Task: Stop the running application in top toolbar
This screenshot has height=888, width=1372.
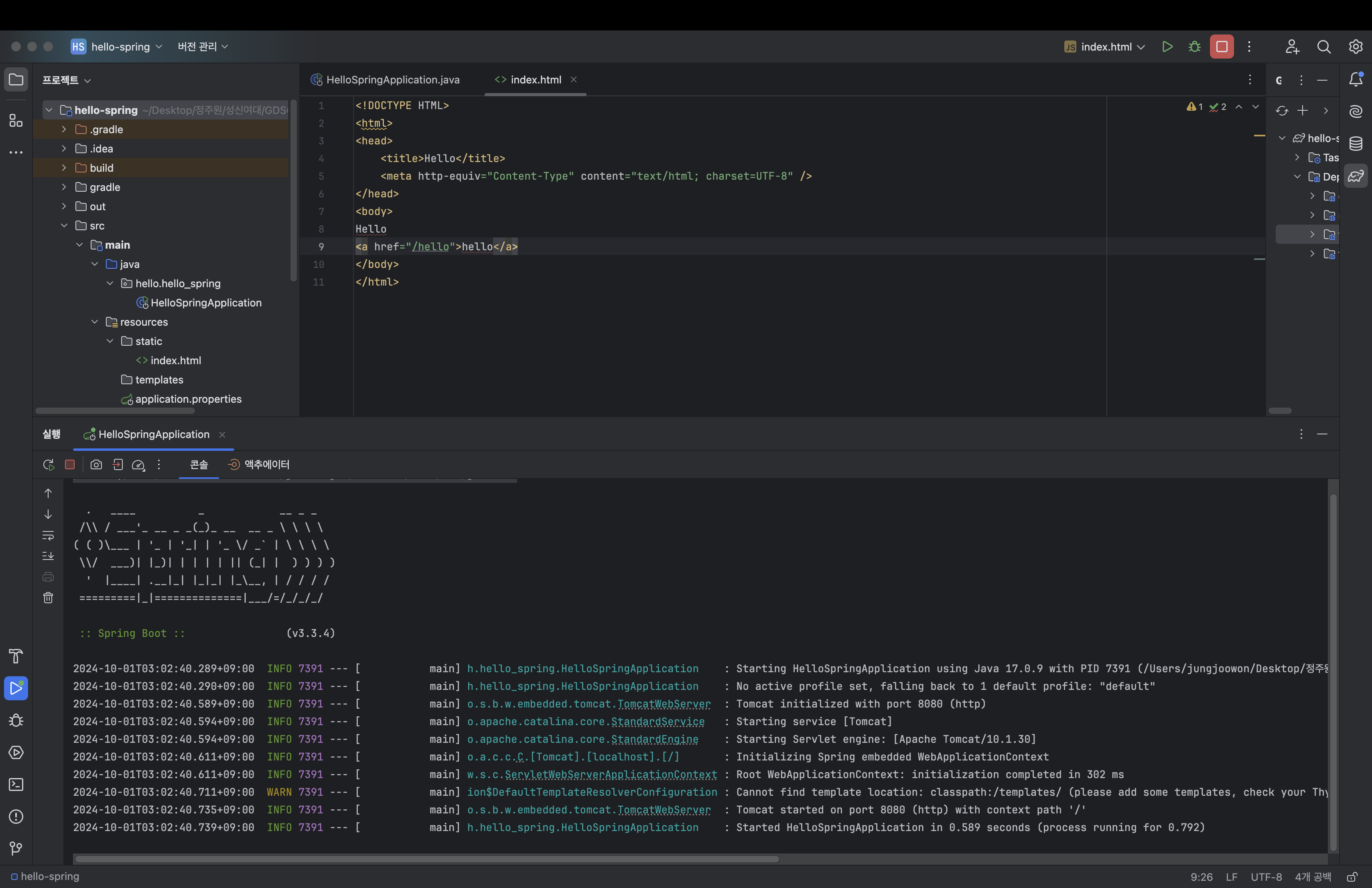Action: tap(1222, 47)
